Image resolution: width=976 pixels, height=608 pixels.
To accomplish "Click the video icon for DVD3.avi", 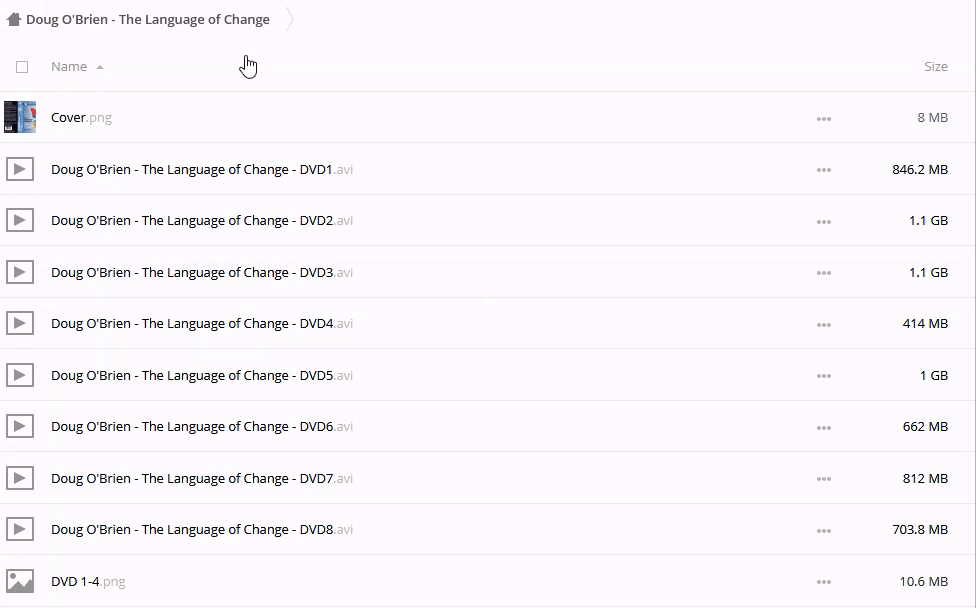I will pyautogui.click(x=20, y=272).
